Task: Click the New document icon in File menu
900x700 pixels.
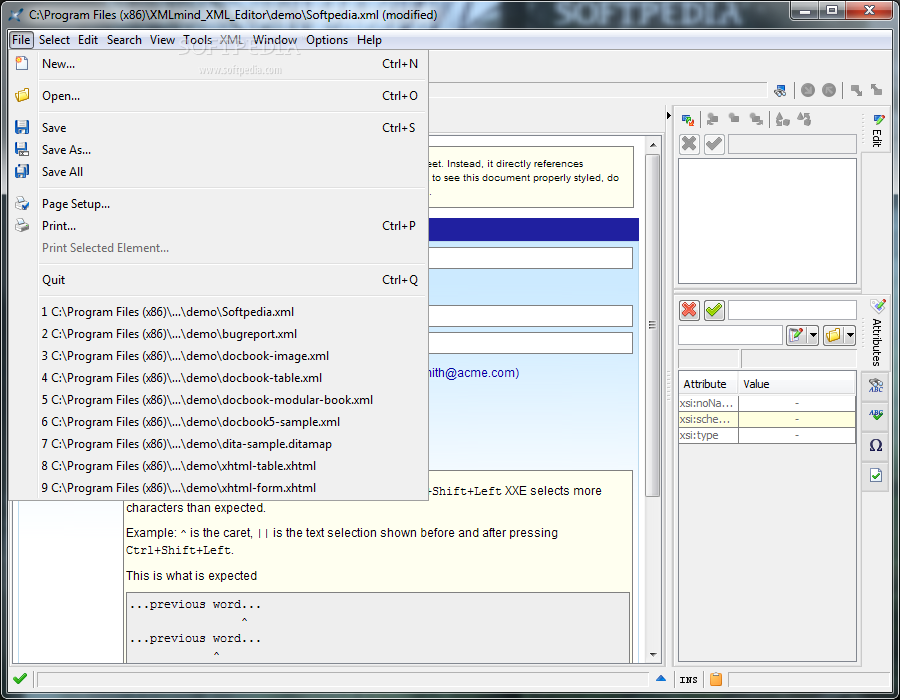Action: tap(22, 64)
